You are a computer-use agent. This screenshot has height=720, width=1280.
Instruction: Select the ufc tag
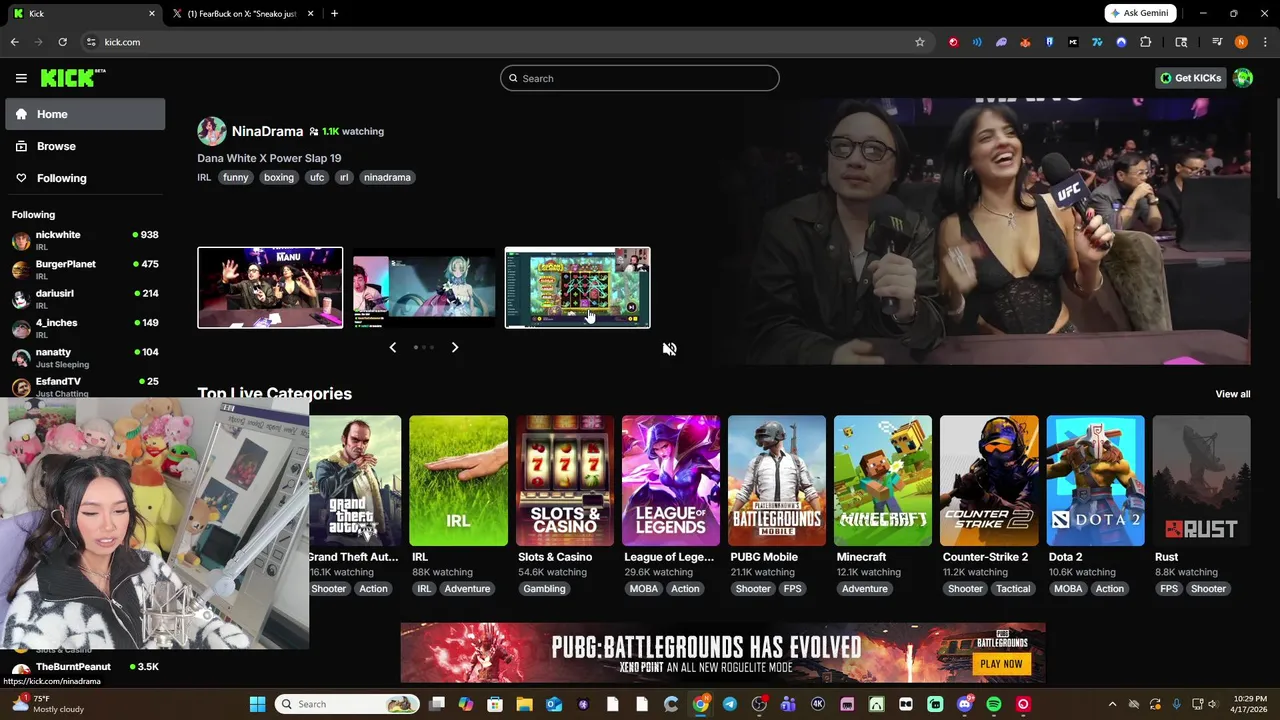(x=317, y=177)
